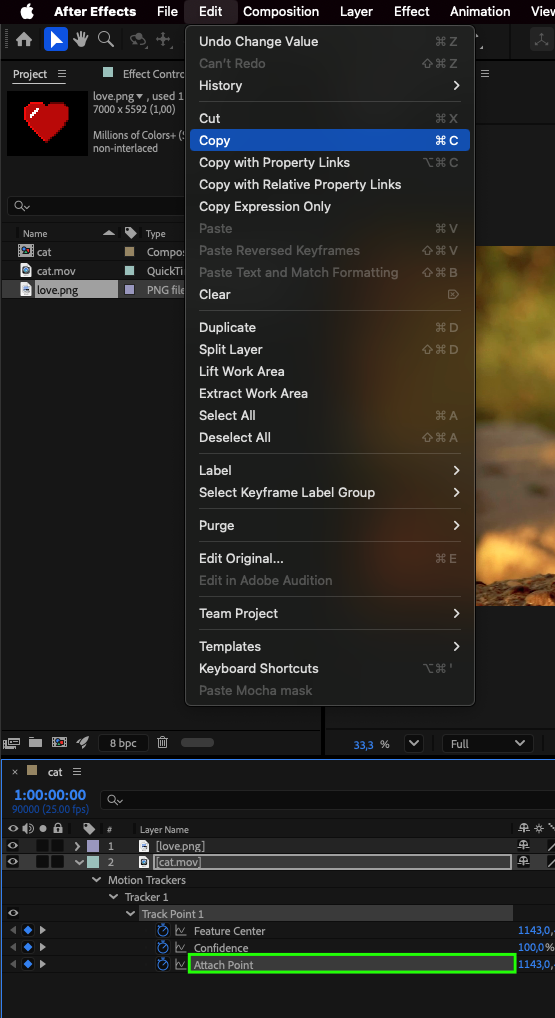Toggle the Confidence stopwatch

point(162,948)
